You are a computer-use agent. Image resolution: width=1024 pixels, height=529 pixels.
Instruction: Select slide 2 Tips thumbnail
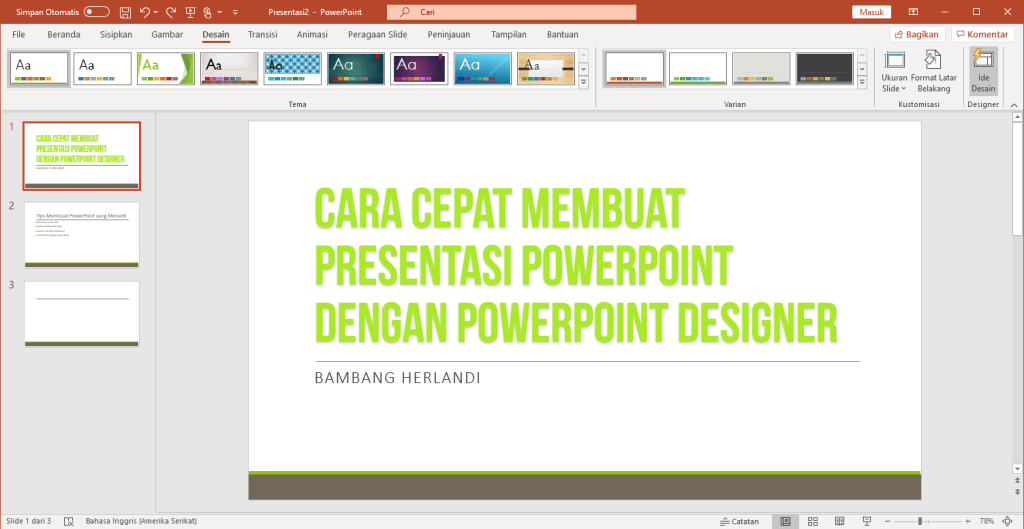pyautogui.click(x=82, y=235)
